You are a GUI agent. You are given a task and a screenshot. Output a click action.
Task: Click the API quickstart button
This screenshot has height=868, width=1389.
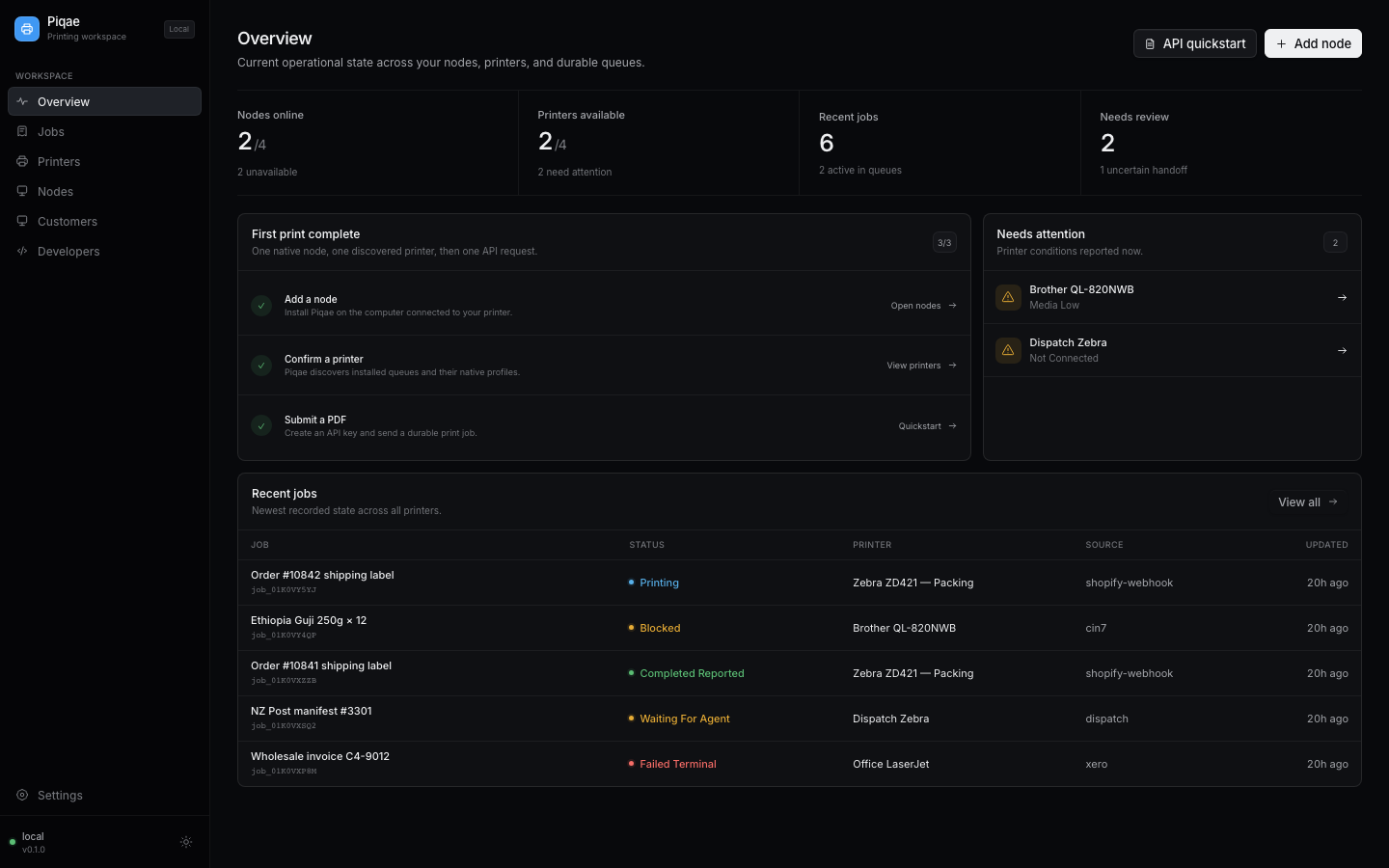point(1195,43)
